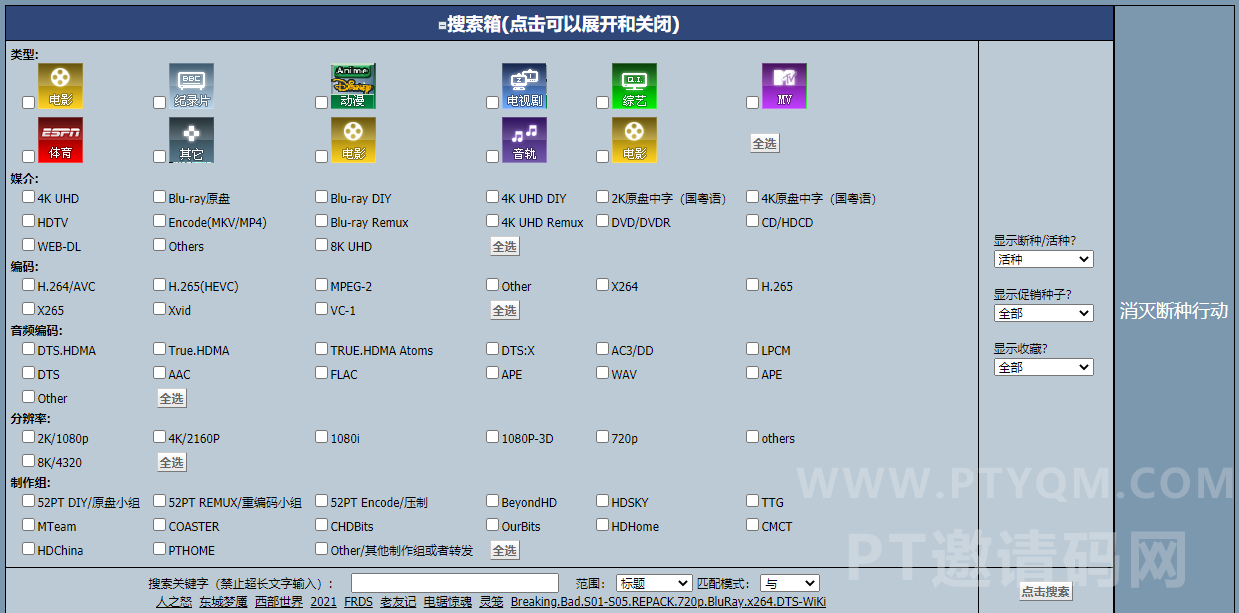Enable the 1080P-3D resolution checkbox
This screenshot has height=613, width=1239.
tap(492, 437)
